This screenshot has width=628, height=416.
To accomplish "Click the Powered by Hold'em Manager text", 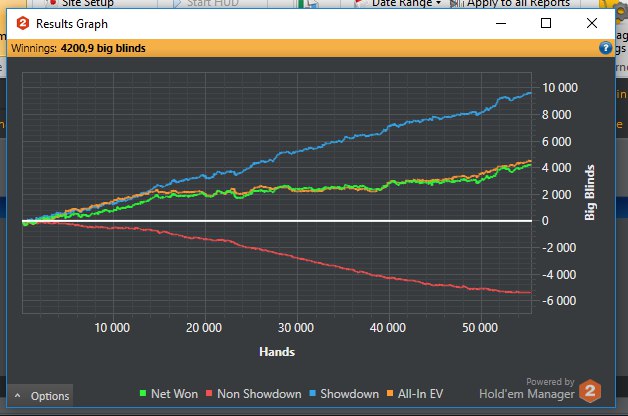I will 527,389.
